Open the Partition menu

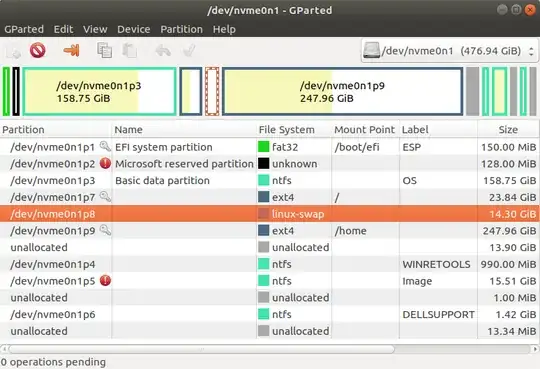[x=181, y=29]
